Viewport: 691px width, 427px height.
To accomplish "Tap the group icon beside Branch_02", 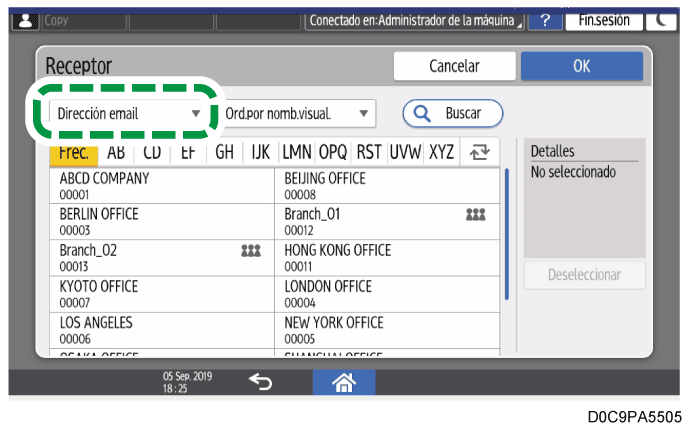I will click(251, 250).
